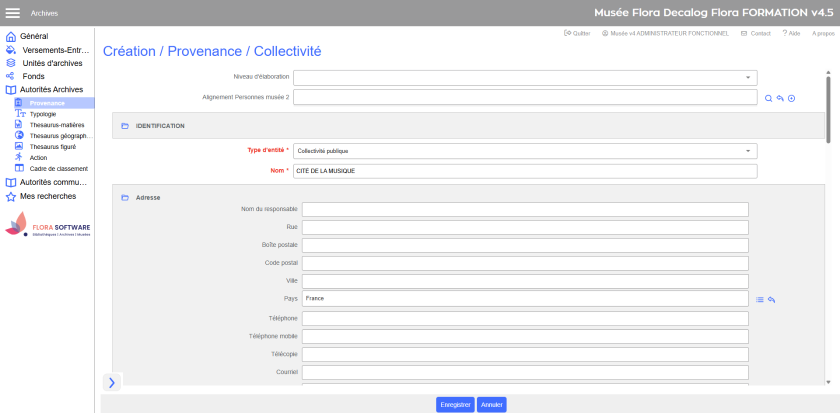Click the Nom du responsable input field
840x413 pixels.
[x=525, y=209]
